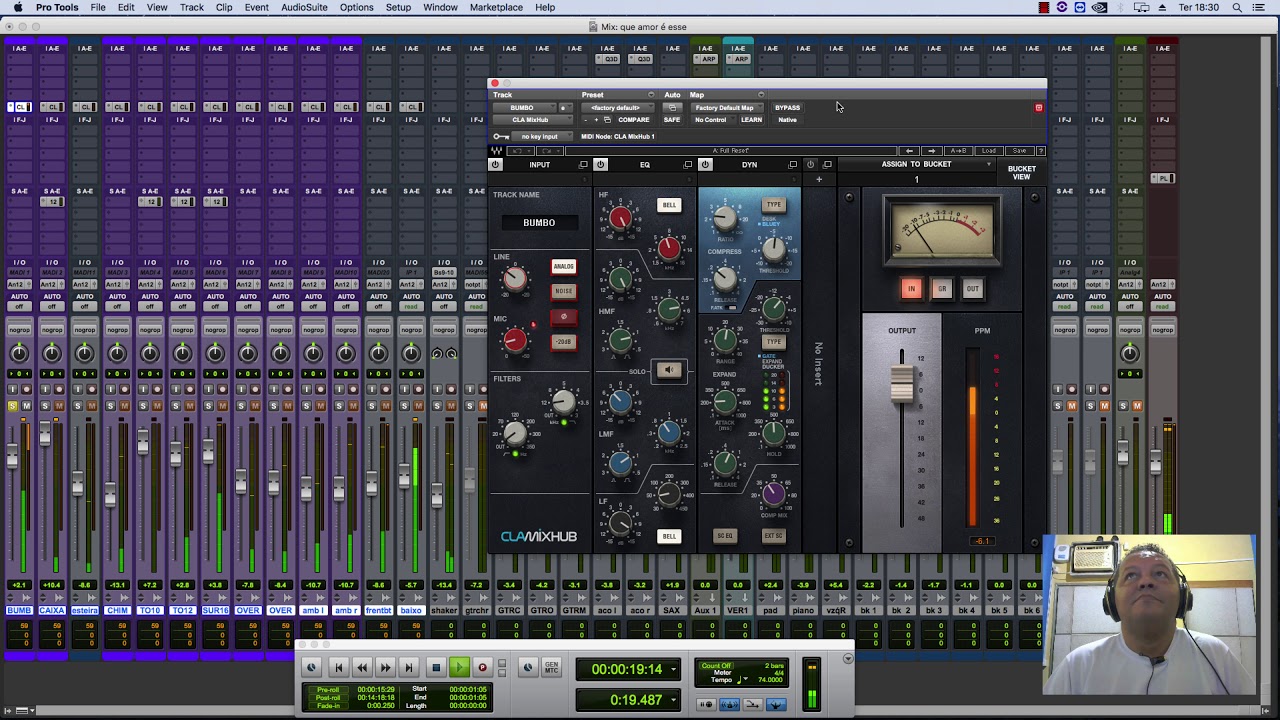
Task: Open the BUMBO track selector dropdown
Action: [x=523, y=107]
